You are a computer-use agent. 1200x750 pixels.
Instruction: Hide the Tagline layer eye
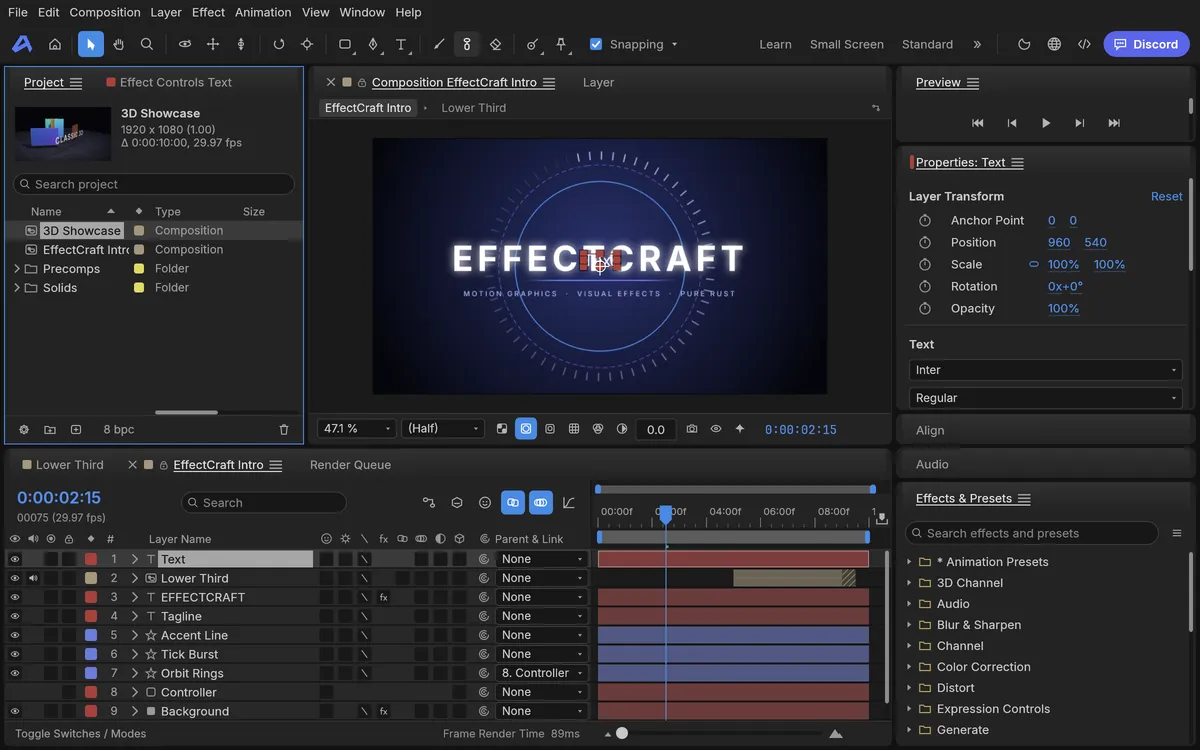pos(15,616)
